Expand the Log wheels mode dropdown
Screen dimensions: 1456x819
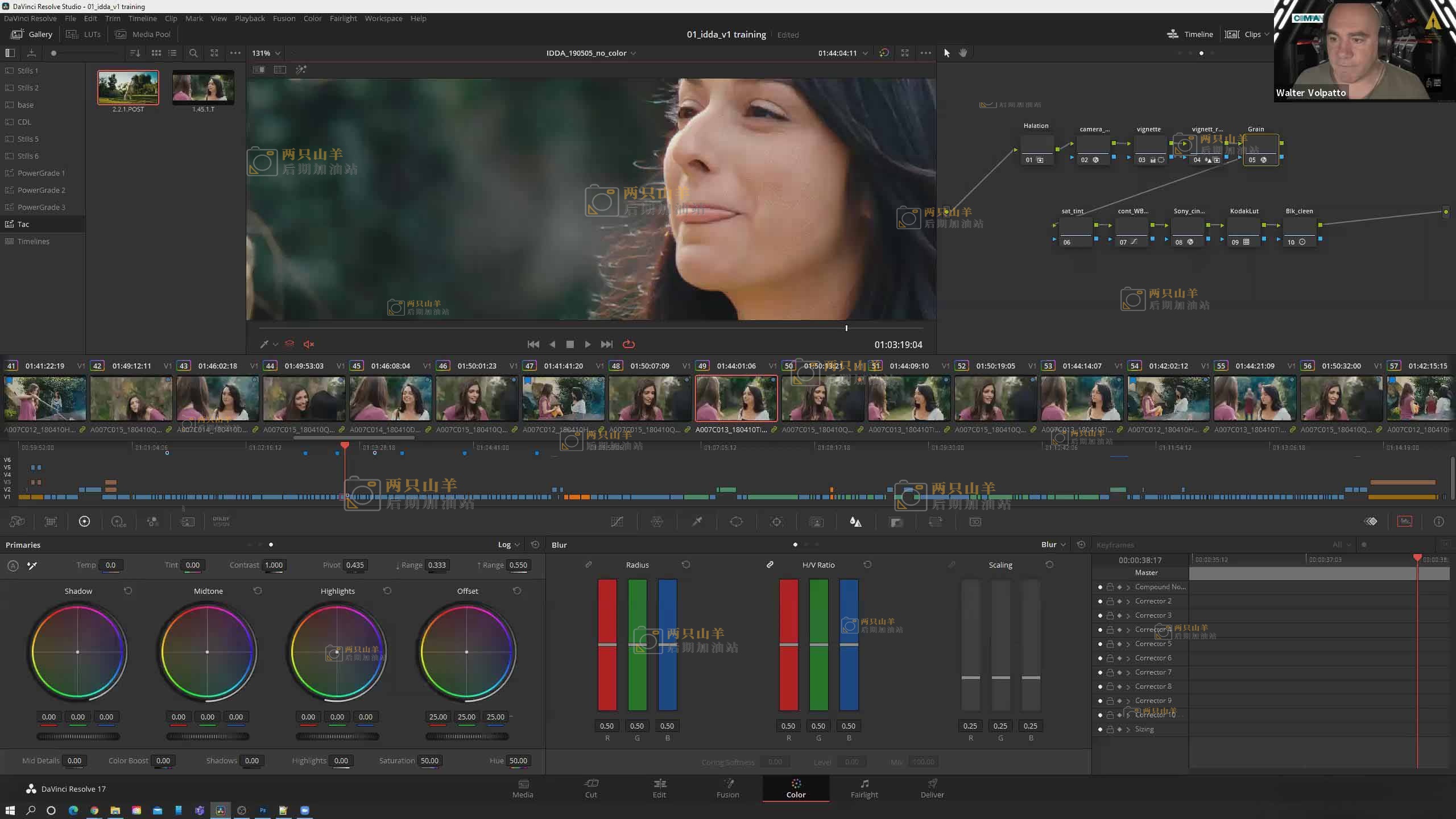509,545
